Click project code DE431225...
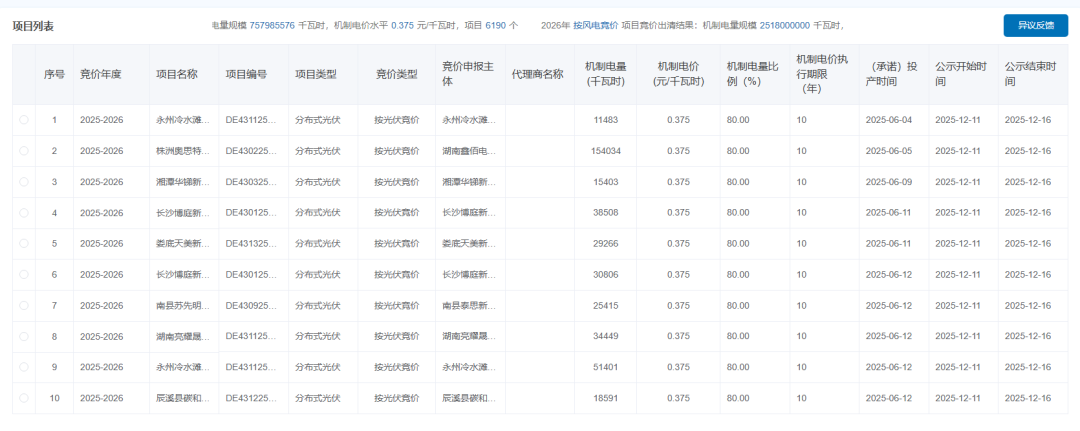Image resolution: width=1080 pixels, height=431 pixels. click(x=251, y=398)
